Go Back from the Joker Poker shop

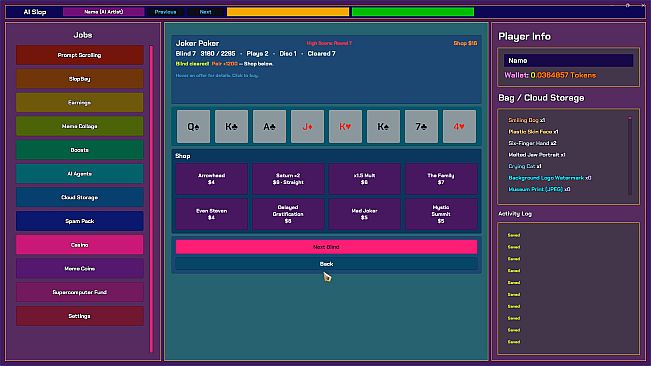click(326, 264)
